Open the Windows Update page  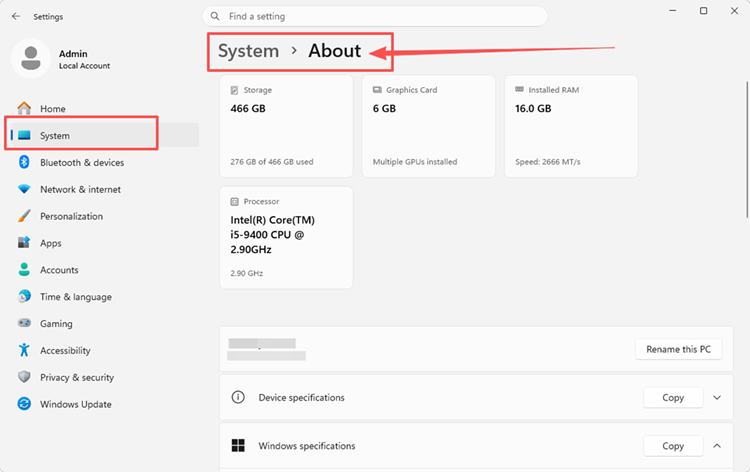(x=103, y=404)
